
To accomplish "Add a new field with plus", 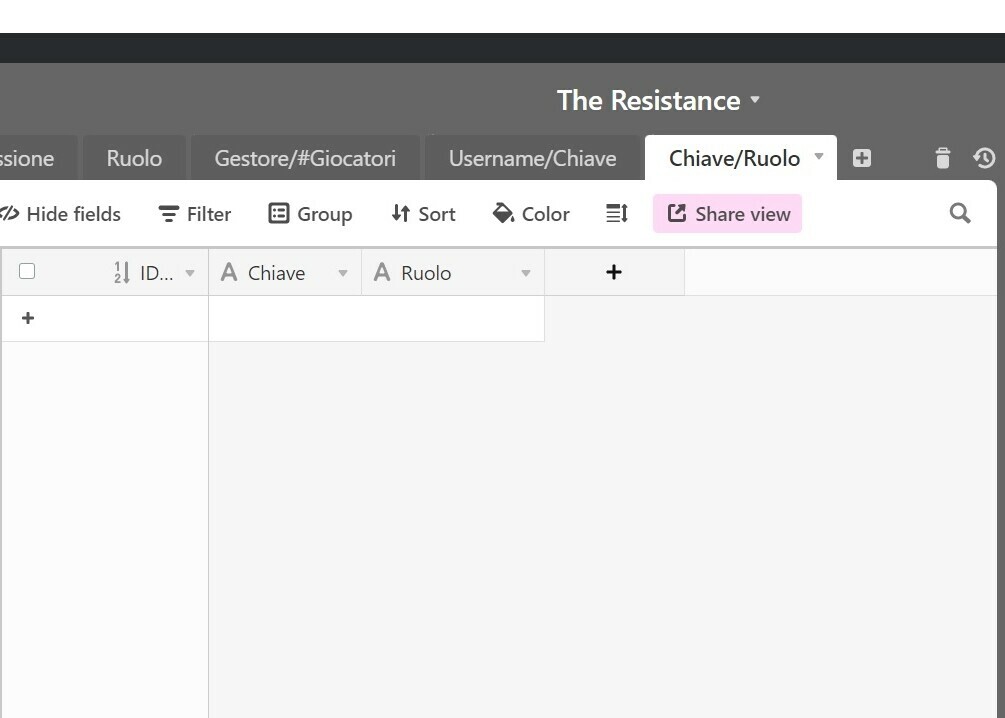I will click(614, 272).
